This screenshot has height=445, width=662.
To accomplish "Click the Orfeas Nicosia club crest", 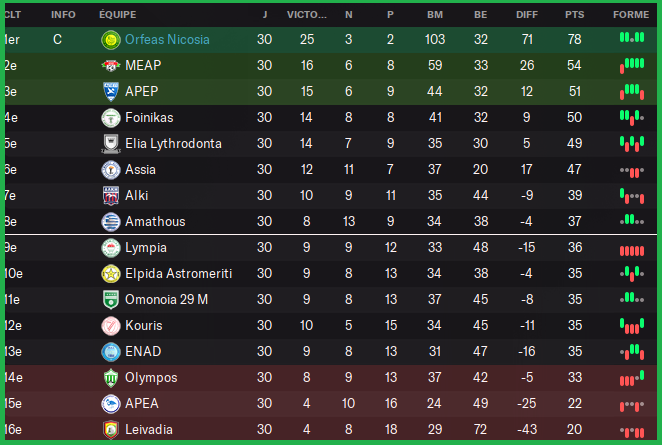I will point(110,39).
